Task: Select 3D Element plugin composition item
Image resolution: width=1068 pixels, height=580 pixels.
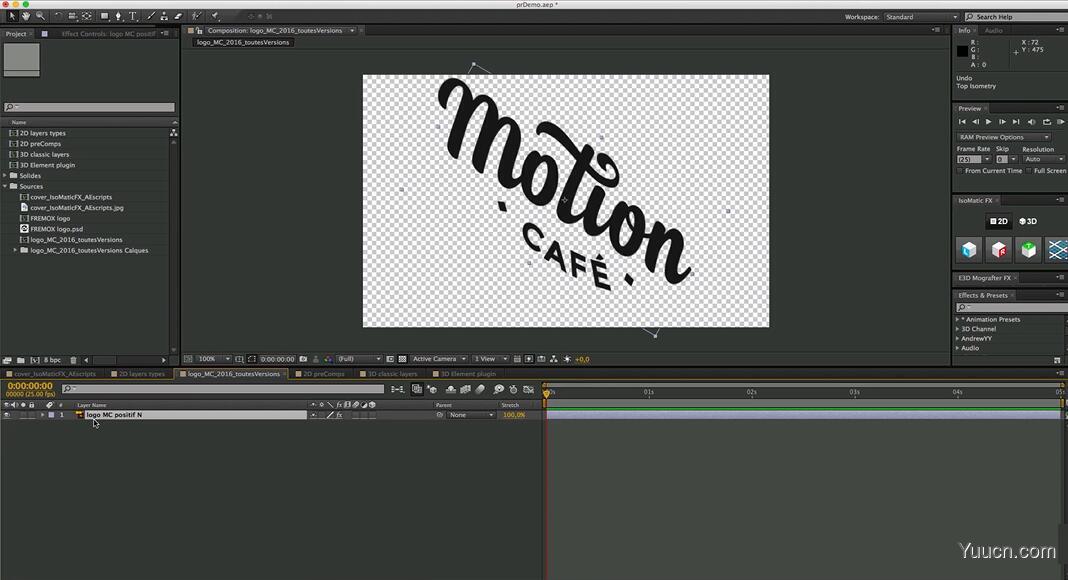Action: pos(48,165)
